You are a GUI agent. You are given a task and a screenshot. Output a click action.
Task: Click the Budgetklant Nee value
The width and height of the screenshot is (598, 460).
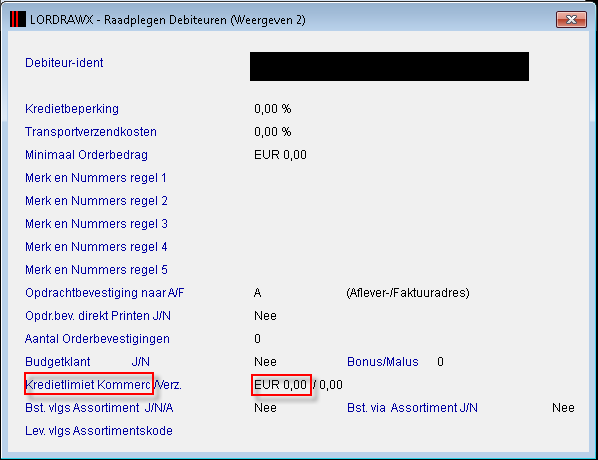click(265, 362)
